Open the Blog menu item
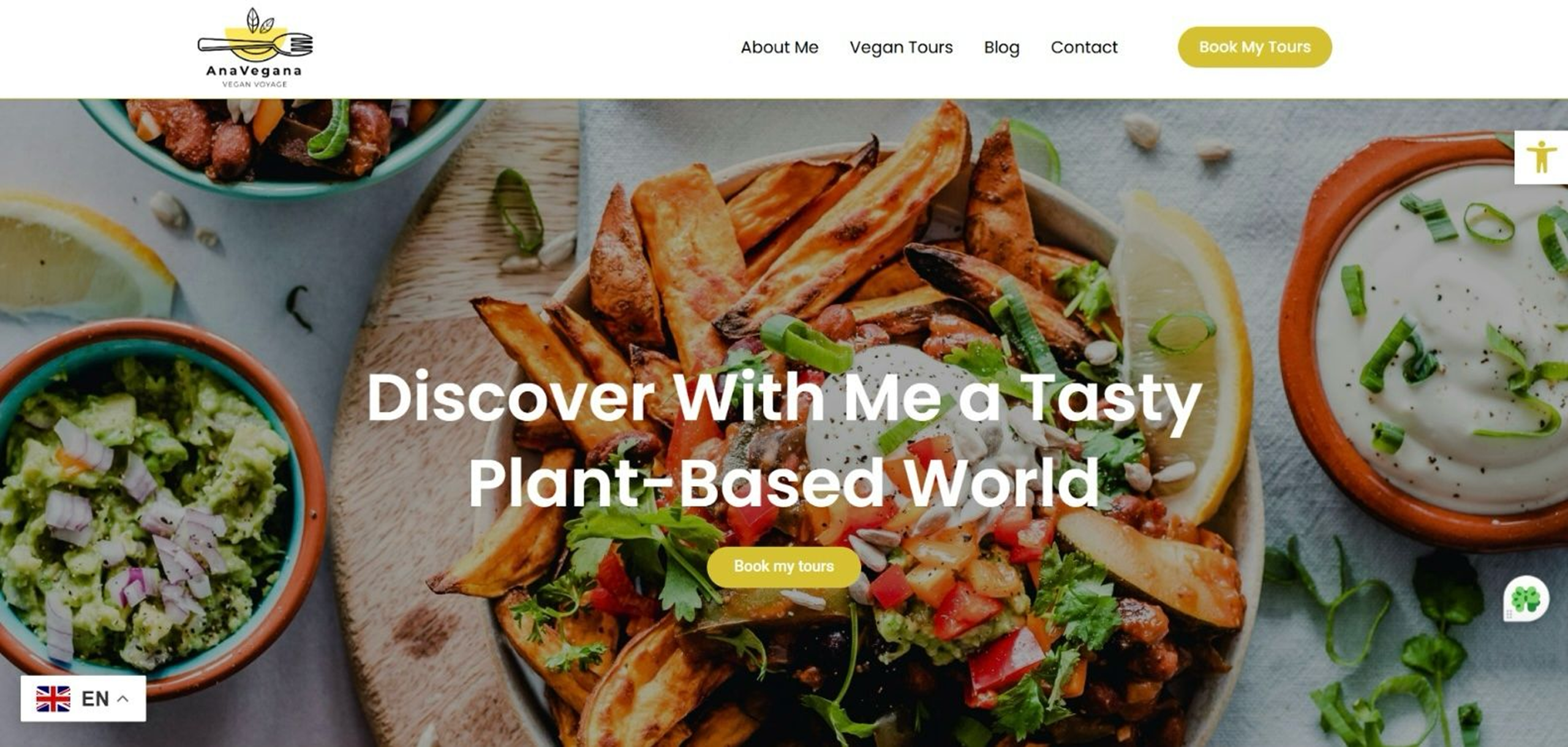Screen dimensions: 1568x747 tap(1001, 47)
